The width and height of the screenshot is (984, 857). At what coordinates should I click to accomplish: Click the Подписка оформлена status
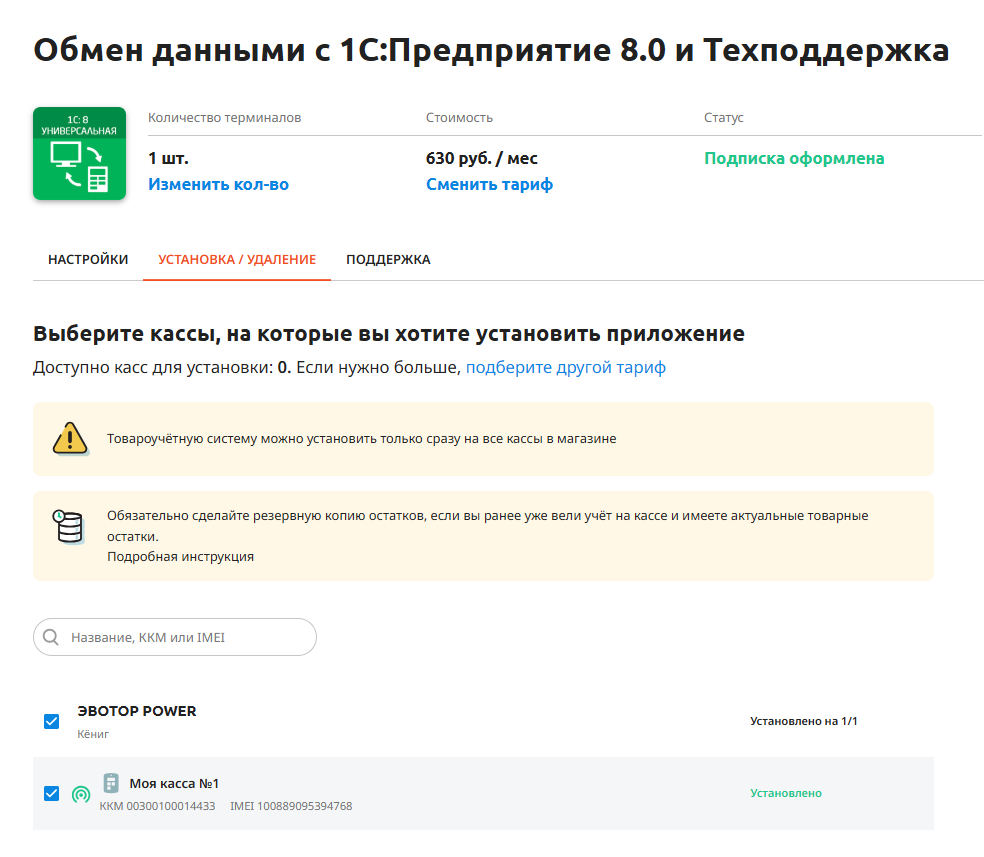click(794, 158)
